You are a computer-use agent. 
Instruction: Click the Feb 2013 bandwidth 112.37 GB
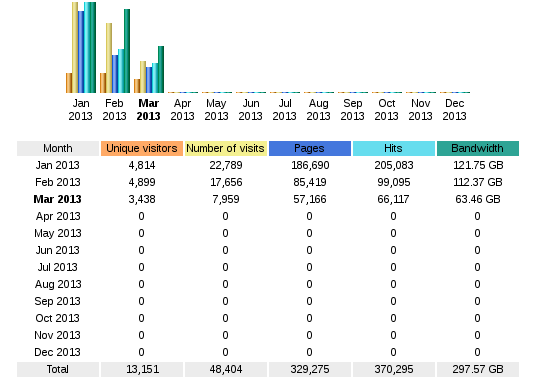click(x=478, y=182)
